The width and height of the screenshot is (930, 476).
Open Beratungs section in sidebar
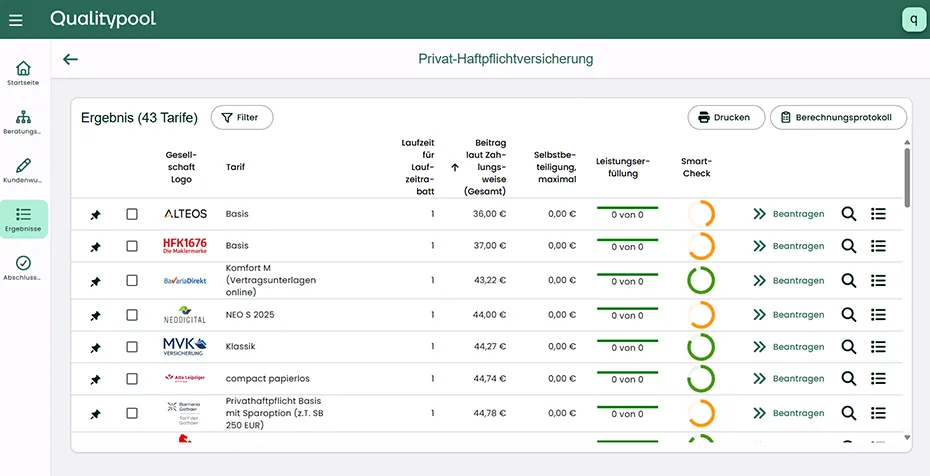coord(23,122)
